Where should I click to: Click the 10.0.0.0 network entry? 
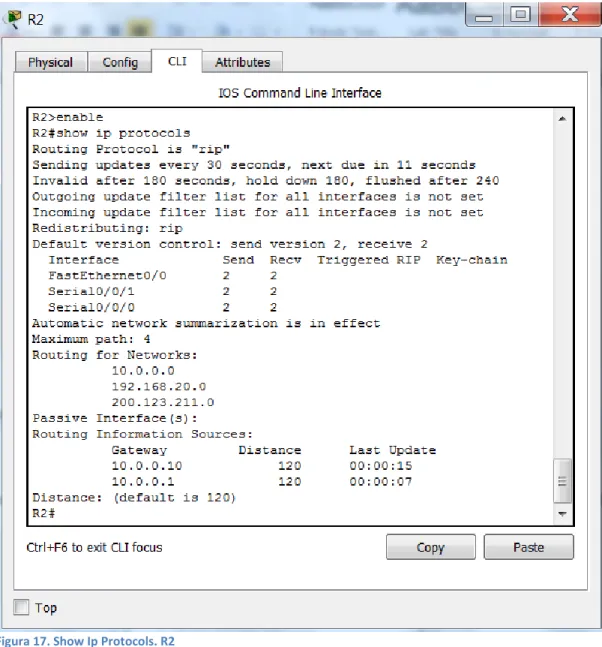143,371
